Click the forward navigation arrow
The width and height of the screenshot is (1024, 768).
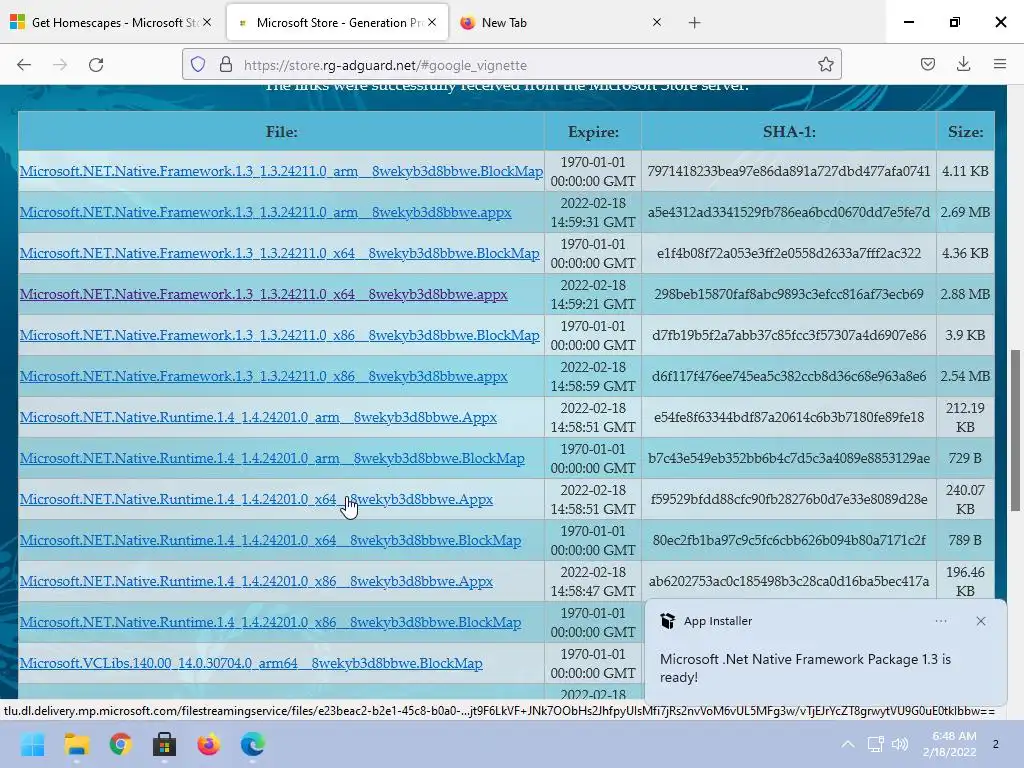click(x=60, y=65)
